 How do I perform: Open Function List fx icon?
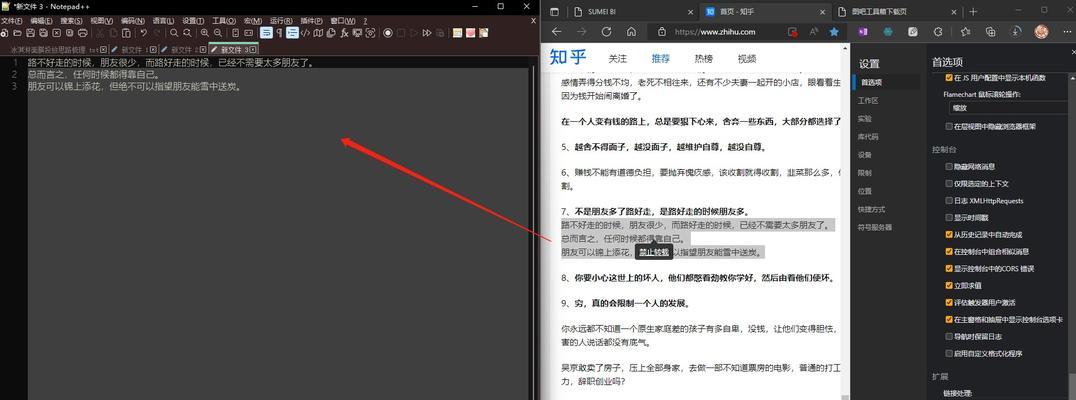(x=344, y=33)
